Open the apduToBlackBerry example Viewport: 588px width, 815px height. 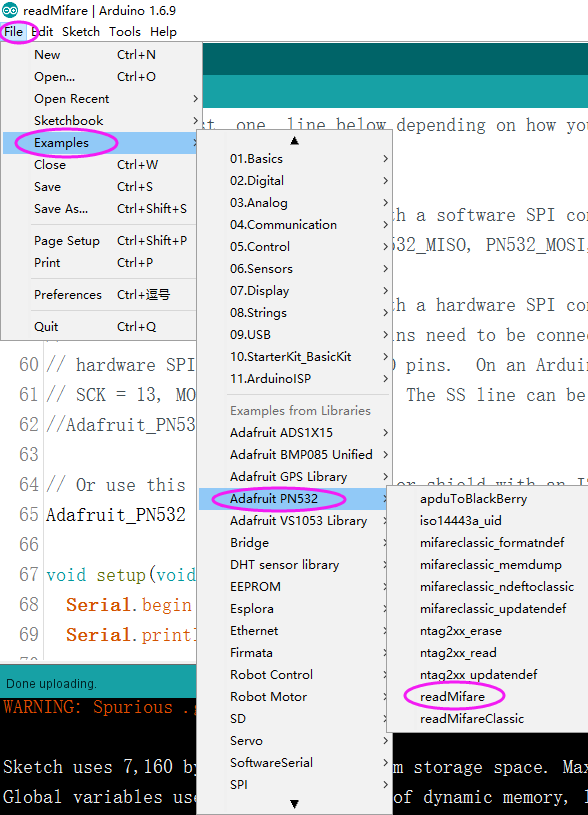click(x=488, y=498)
